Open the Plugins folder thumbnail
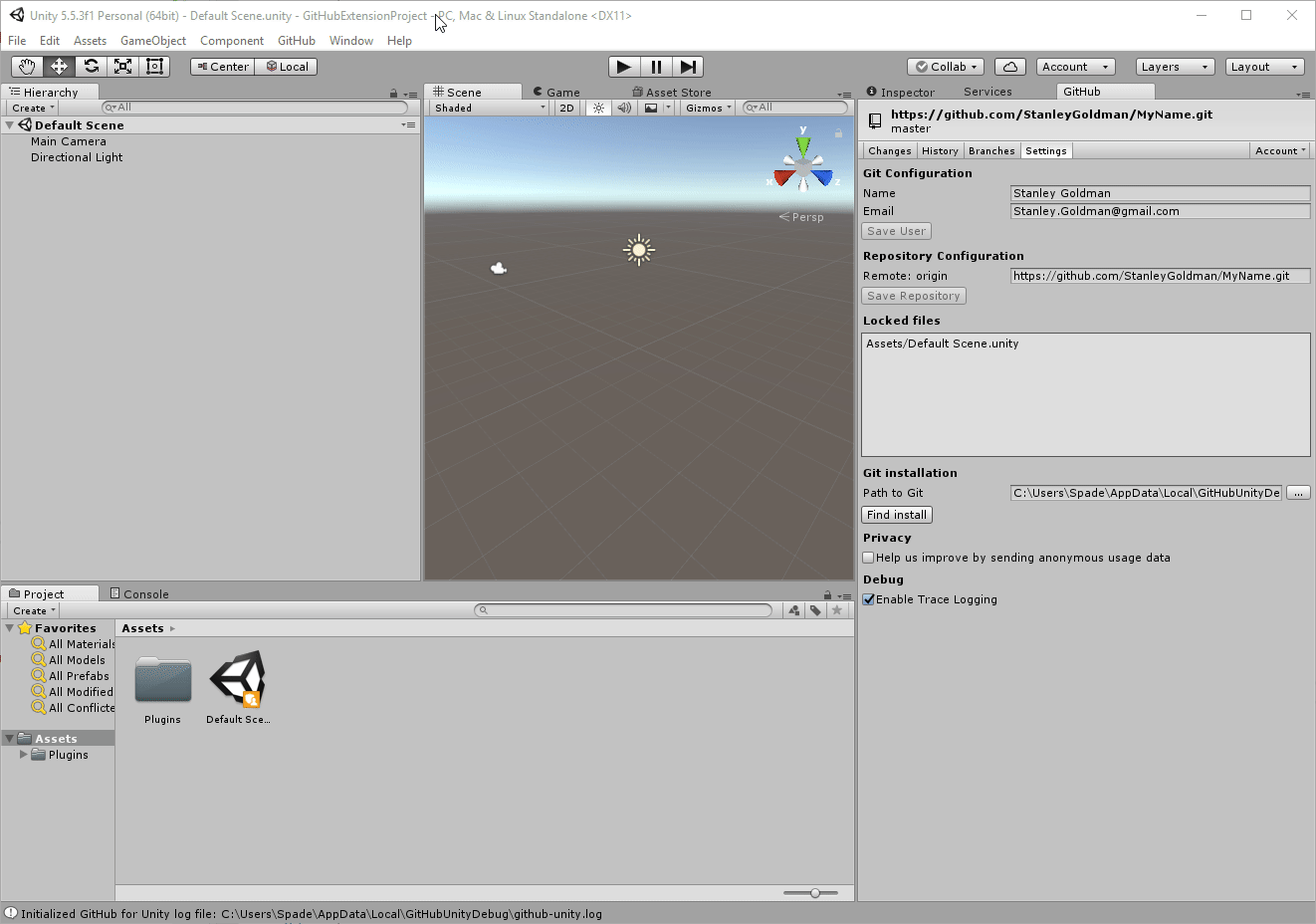1316x924 pixels. pos(162,680)
